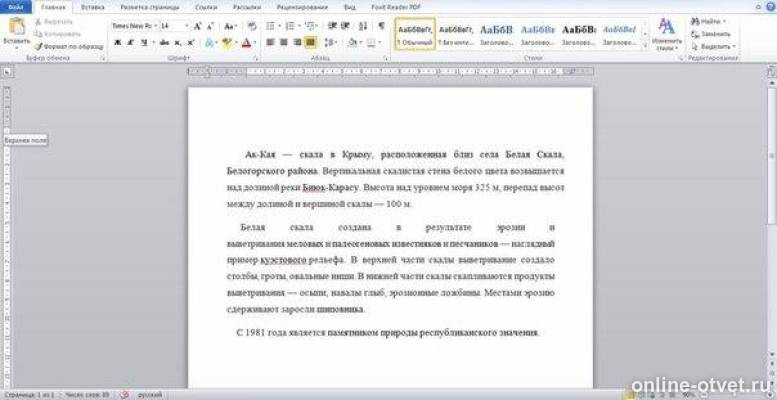Toggle show paragraph marks (¶)
This screenshot has height=400, width=777.
(381, 26)
